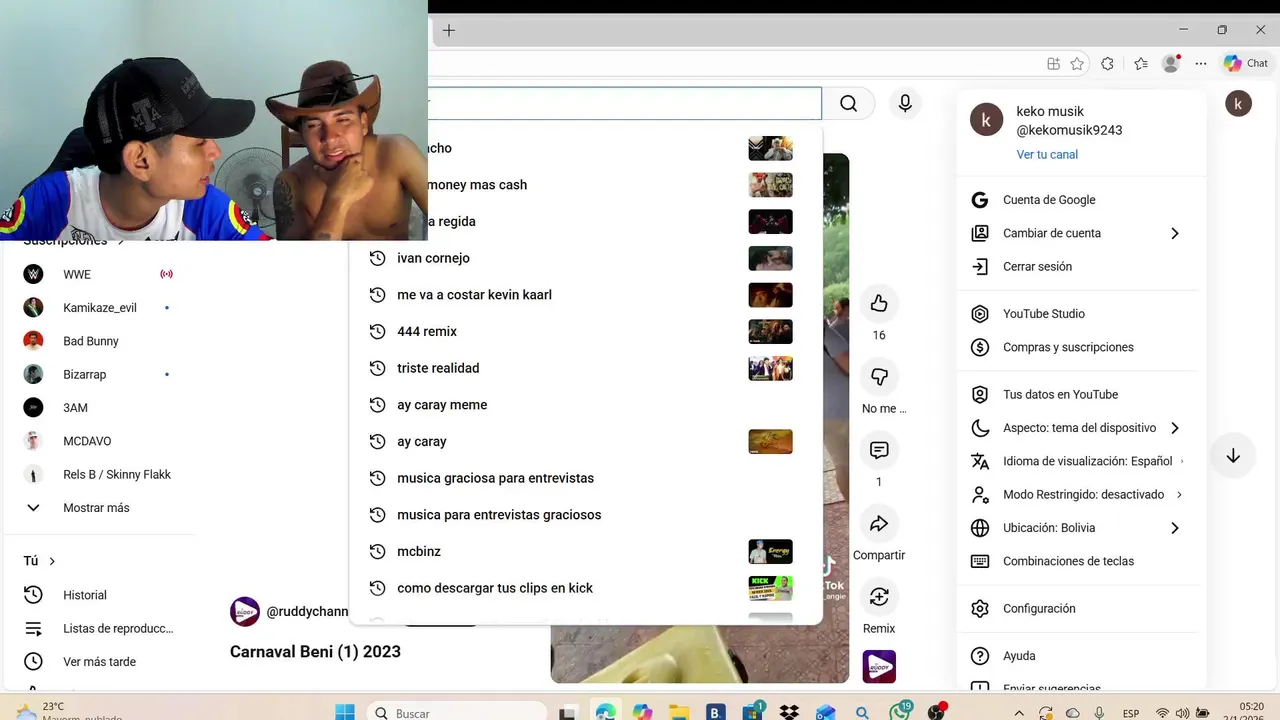Create a Remix of this short
1280x720 pixels.
(879, 597)
